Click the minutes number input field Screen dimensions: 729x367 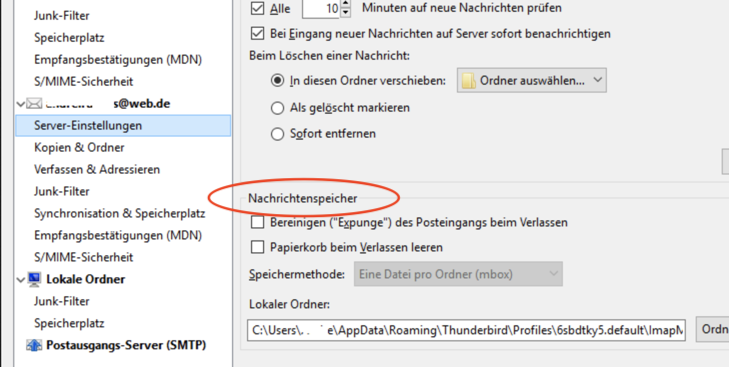[x=321, y=8]
